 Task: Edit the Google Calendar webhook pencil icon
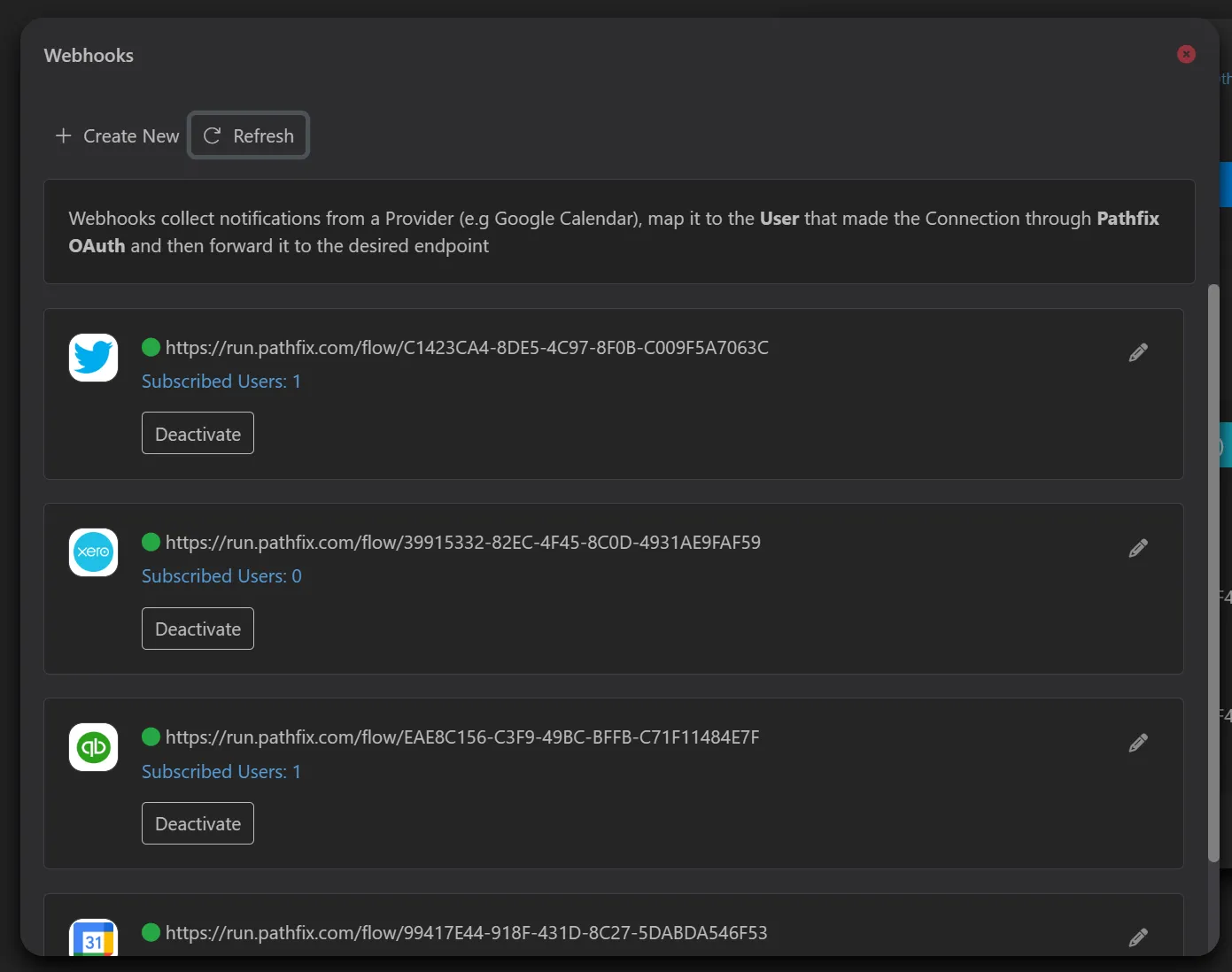1138,937
